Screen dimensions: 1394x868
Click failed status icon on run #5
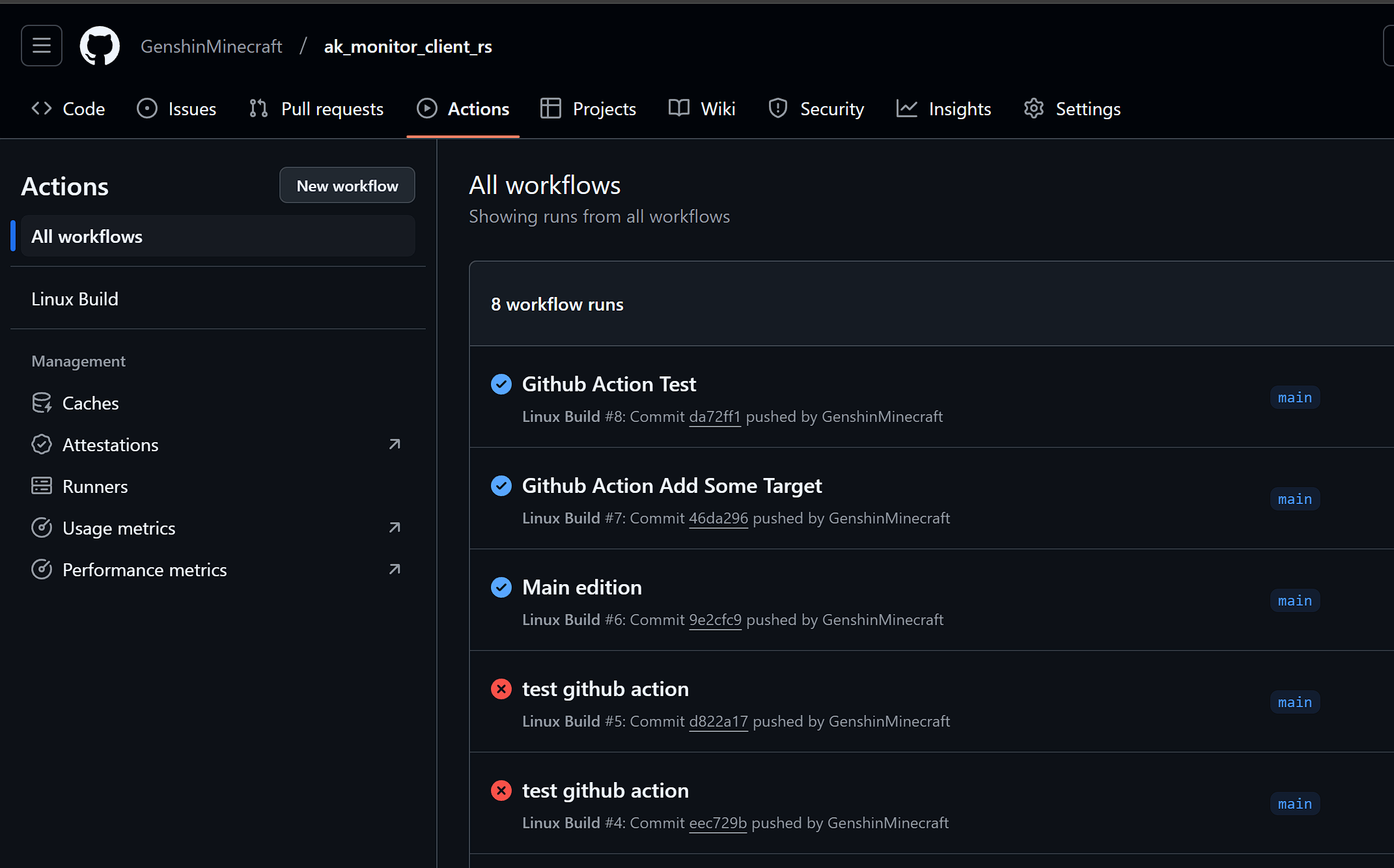pyautogui.click(x=501, y=689)
